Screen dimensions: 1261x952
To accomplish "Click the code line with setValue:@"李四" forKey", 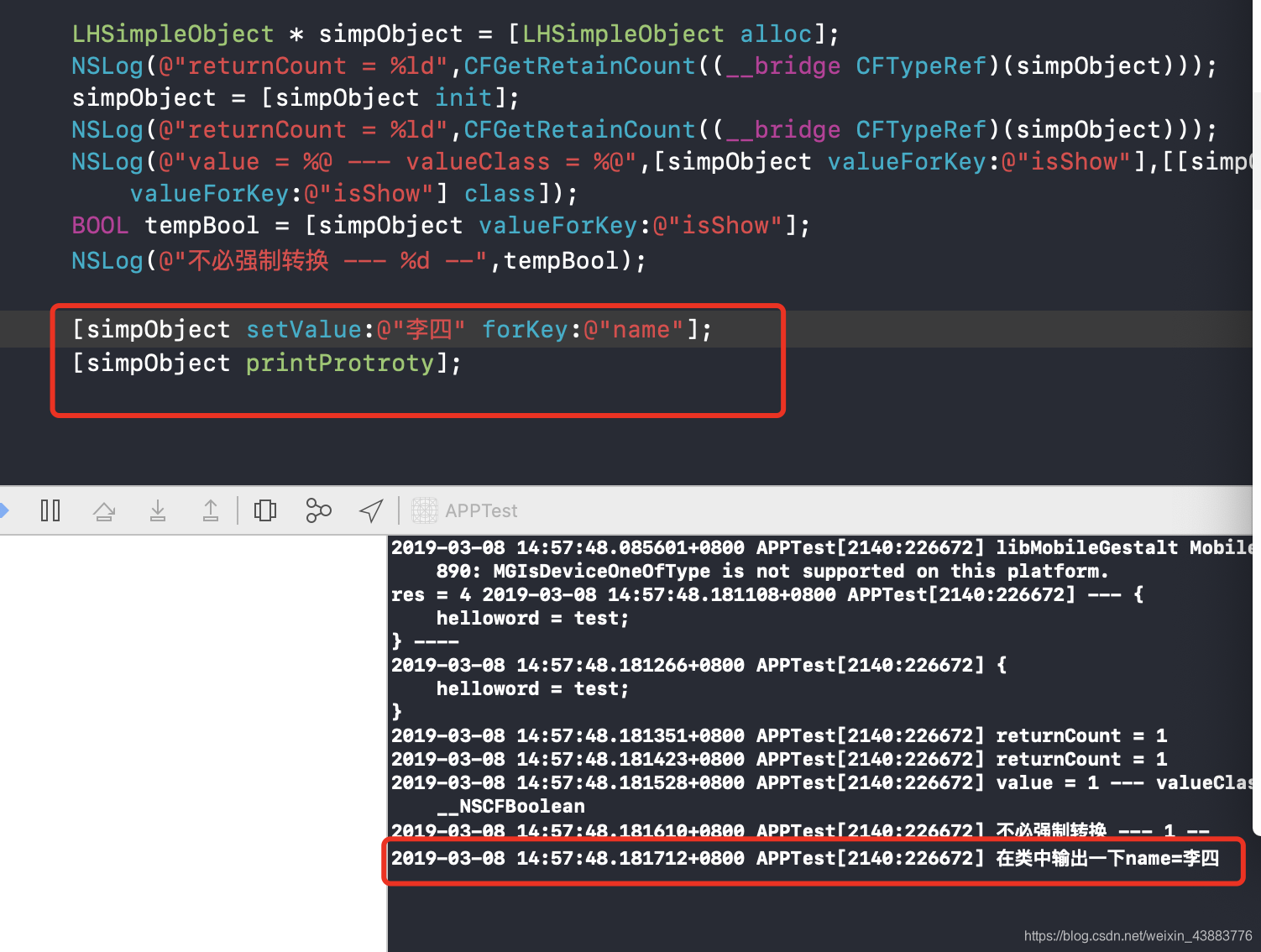I will [x=392, y=329].
